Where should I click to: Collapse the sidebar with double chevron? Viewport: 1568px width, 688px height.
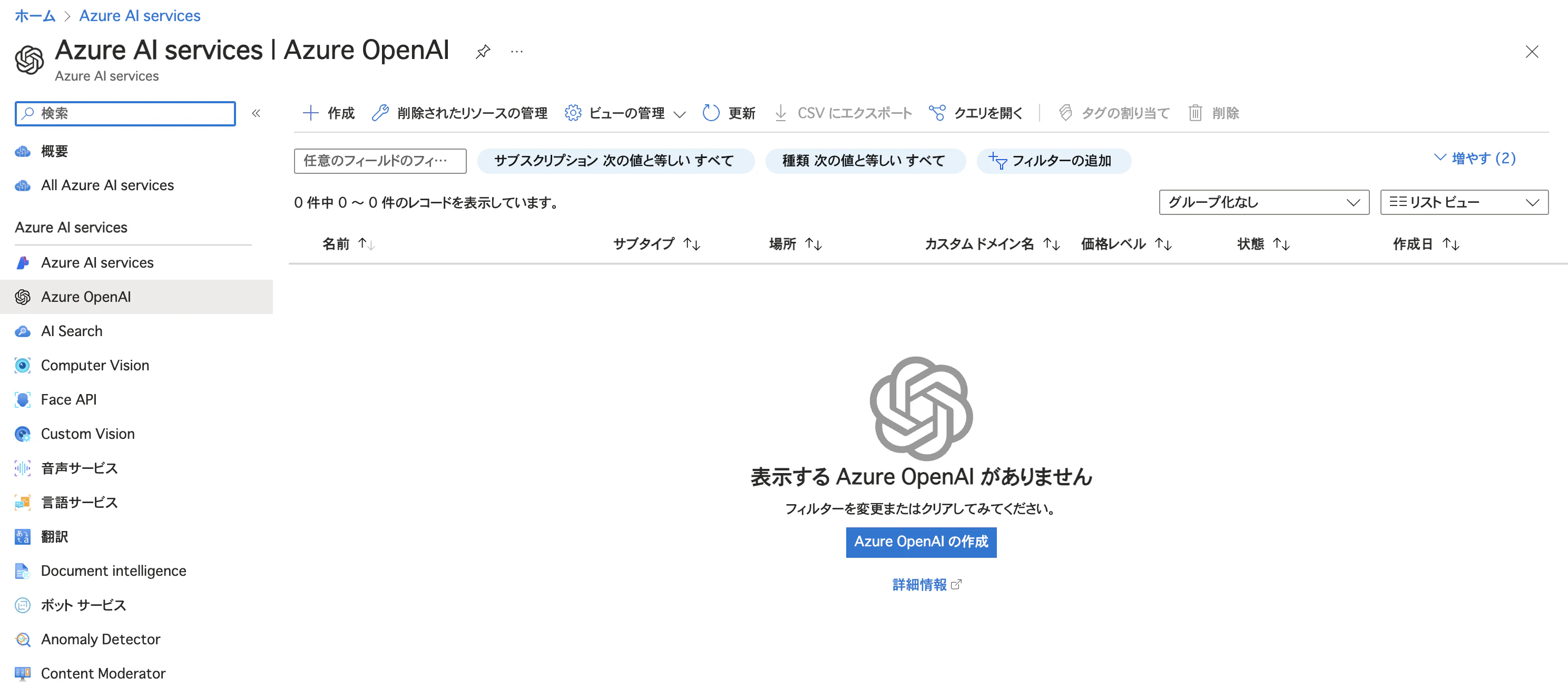(x=256, y=113)
